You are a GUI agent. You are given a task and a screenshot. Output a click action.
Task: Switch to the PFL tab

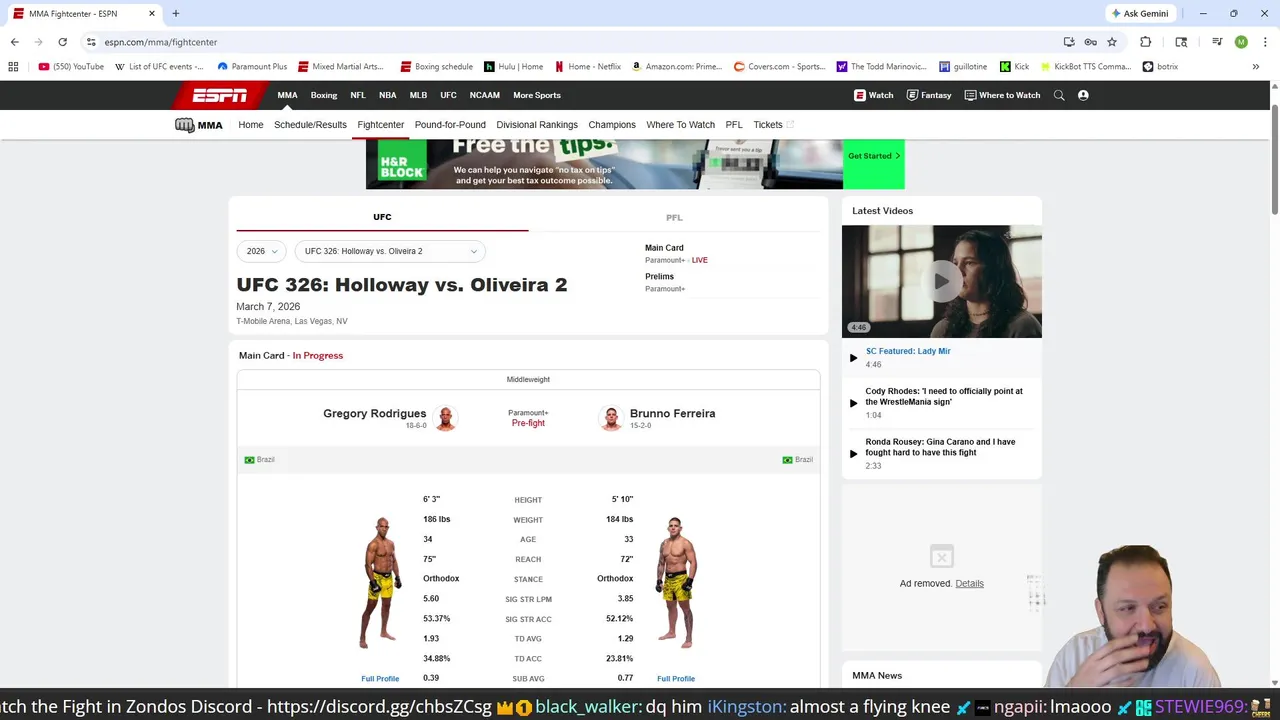click(x=674, y=217)
